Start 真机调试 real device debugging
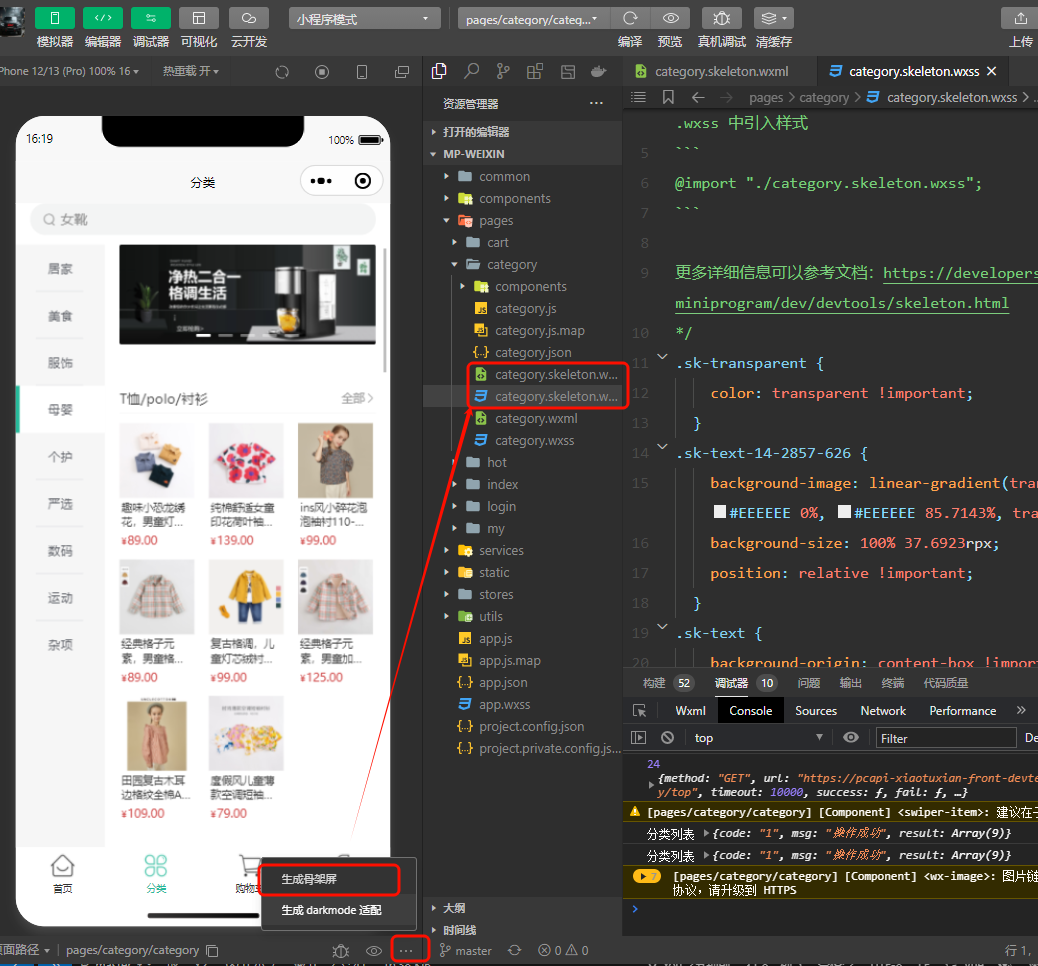The height and width of the screenshot is (966, 1038). click(x=722, y=18)
